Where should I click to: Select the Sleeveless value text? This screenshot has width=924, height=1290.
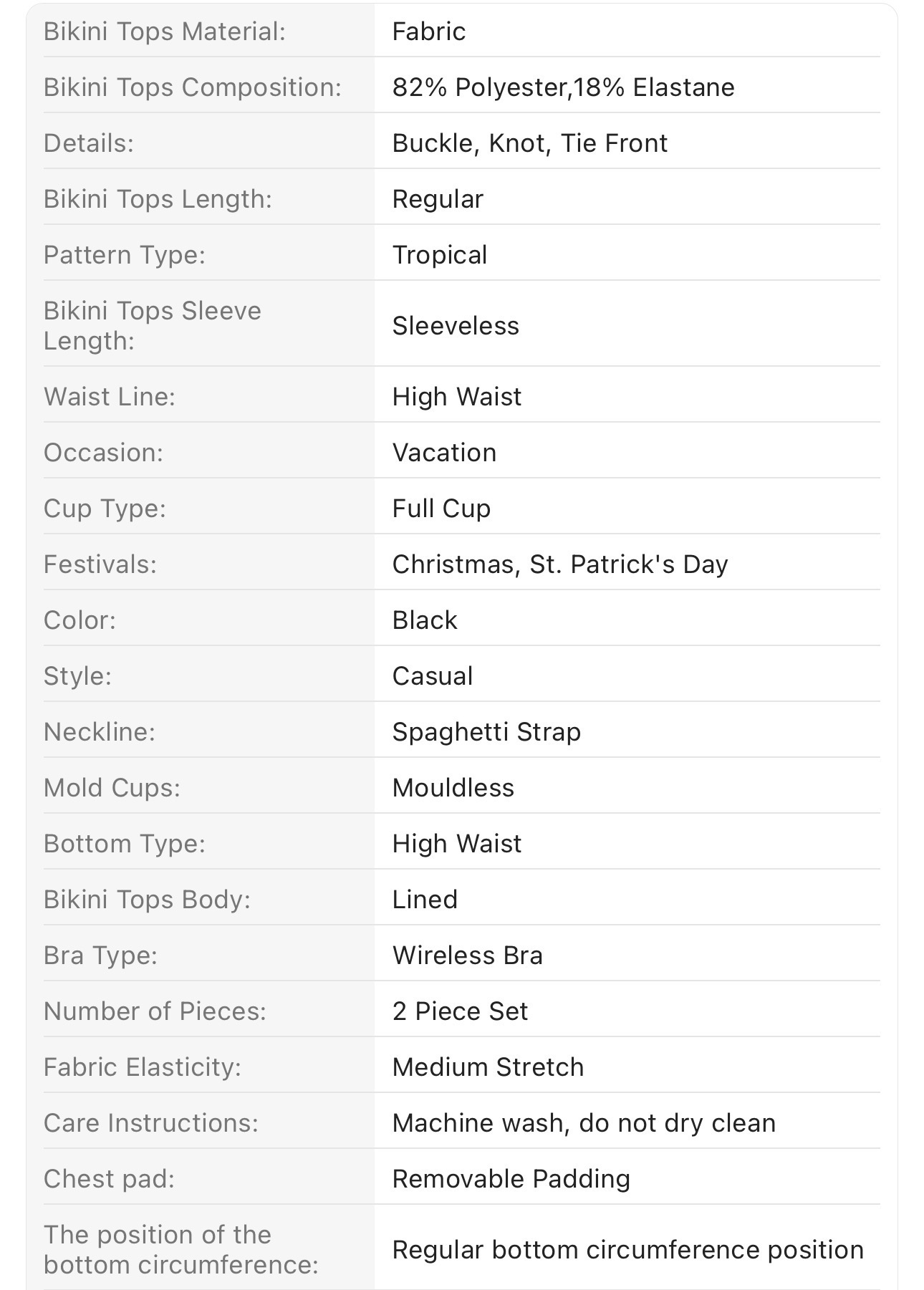(x=456, y=326)
